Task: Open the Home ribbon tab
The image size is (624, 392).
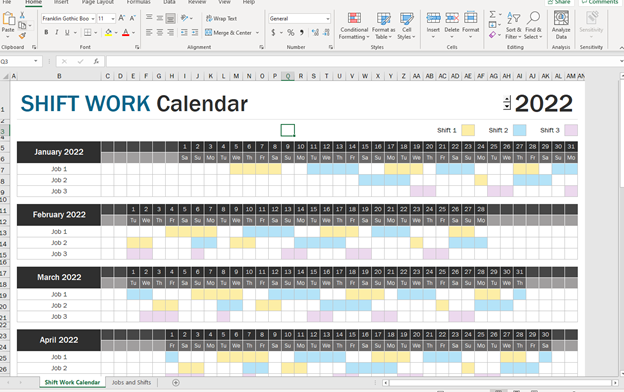Action: 33,2
